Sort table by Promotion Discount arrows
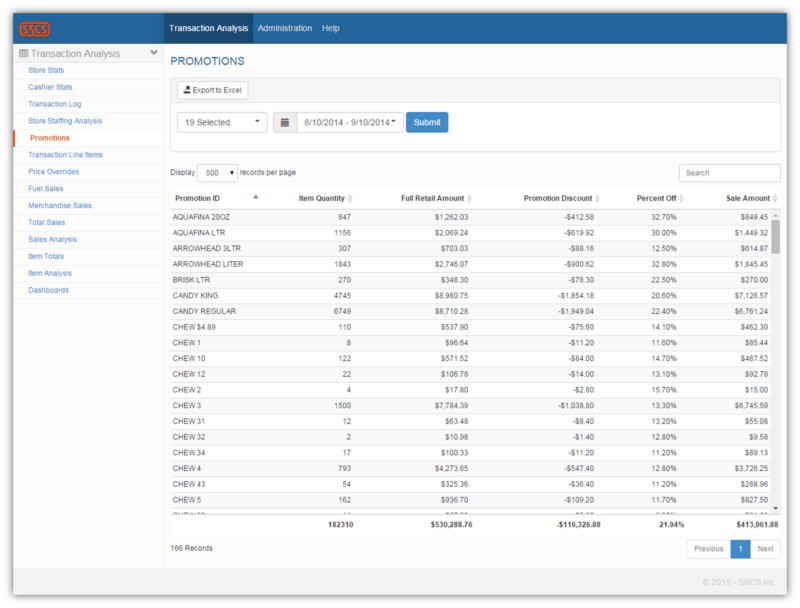 597,198
